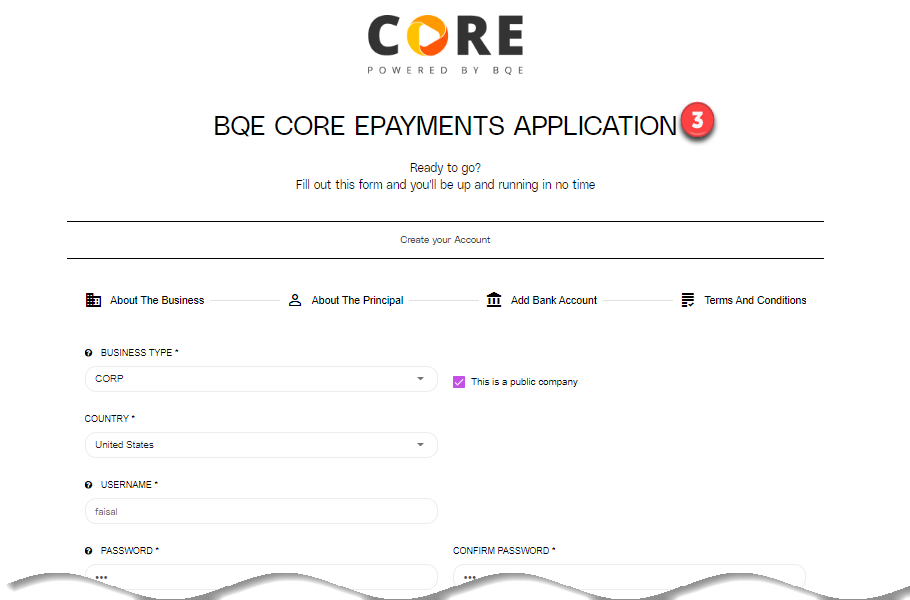Click the This is a public company label
The image size is (910, 600).
pyautogui.click(x=524, y=382)
